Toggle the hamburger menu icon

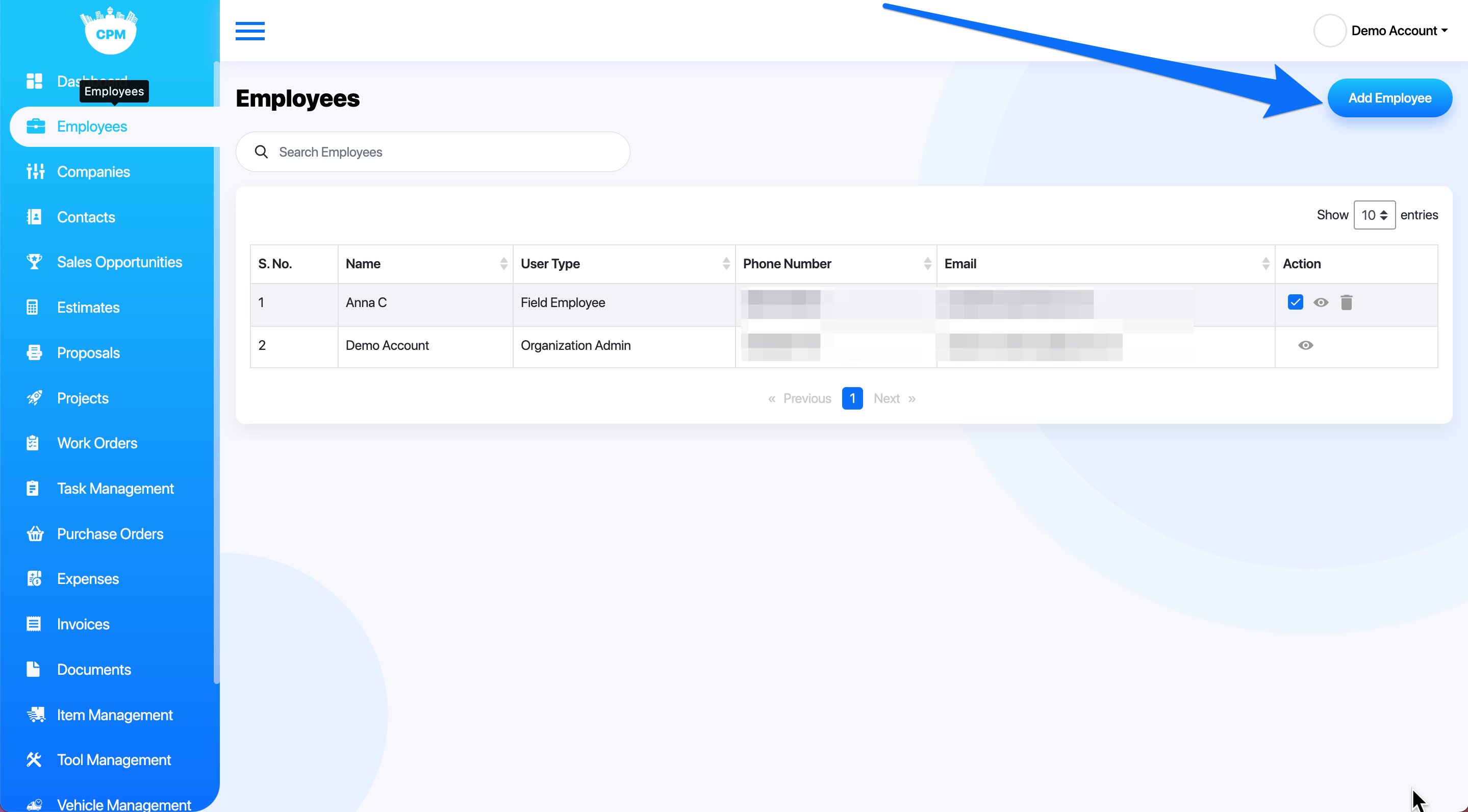coord(250,31)
